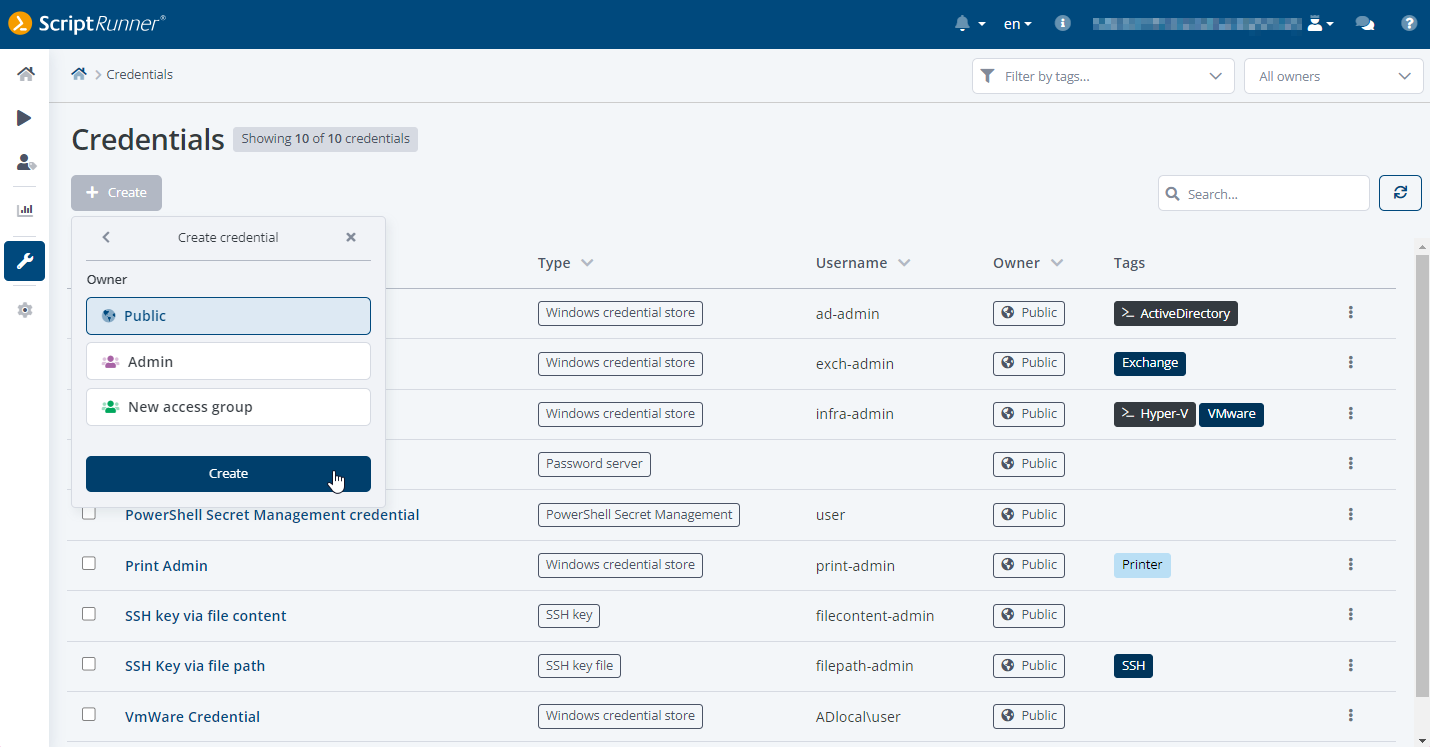Open the All owners dropdown
This screenshot has height=747, width=1430.
pyautogui.click(x=1333, y=76)
